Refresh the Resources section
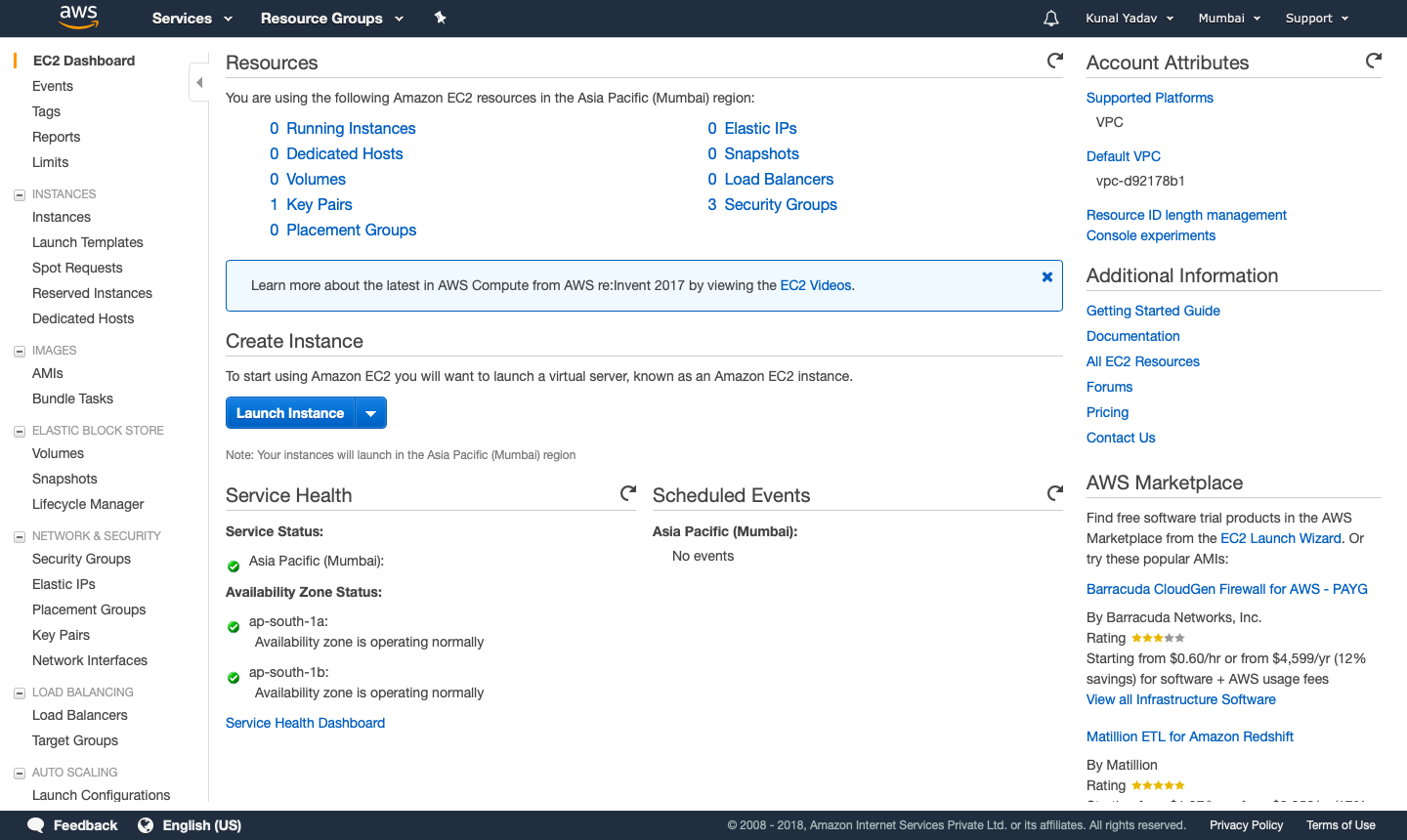This screenshot has width=1407, height=840. [1055, 61]
